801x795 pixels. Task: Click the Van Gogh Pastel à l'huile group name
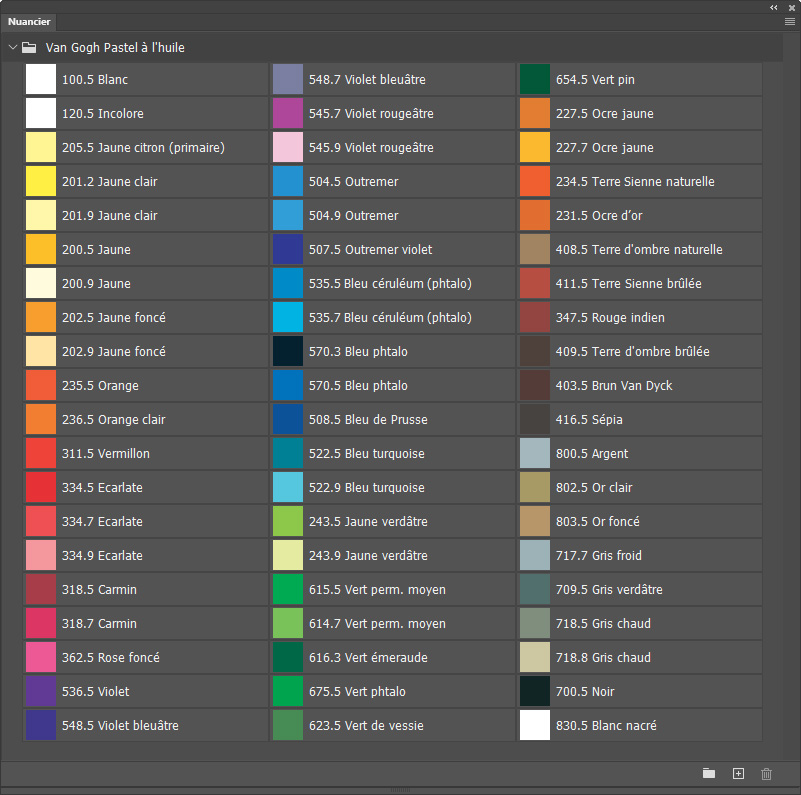tap(115, 48)
